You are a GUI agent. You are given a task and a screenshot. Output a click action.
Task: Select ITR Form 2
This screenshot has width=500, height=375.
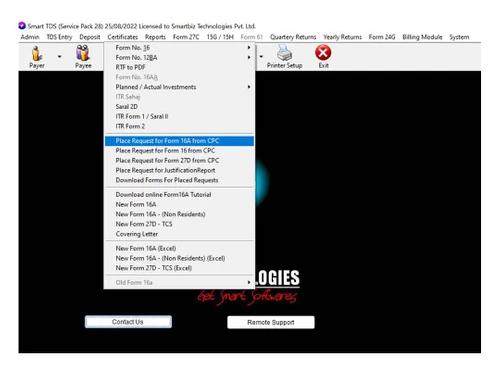[179, 126]
